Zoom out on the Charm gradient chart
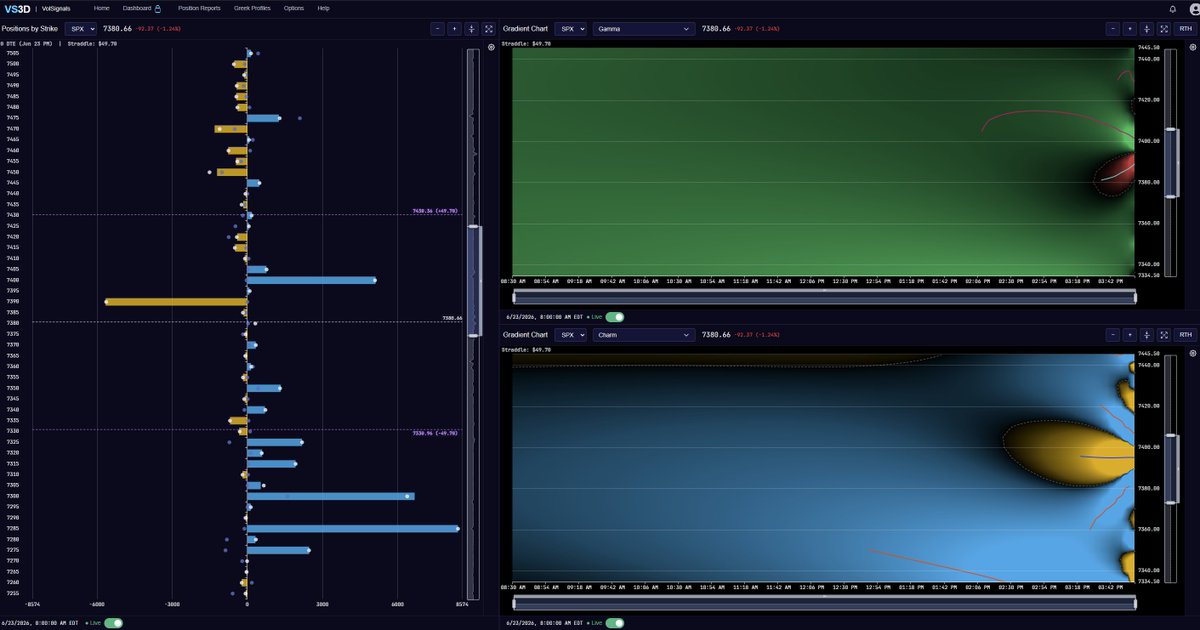 (1112, 335)
